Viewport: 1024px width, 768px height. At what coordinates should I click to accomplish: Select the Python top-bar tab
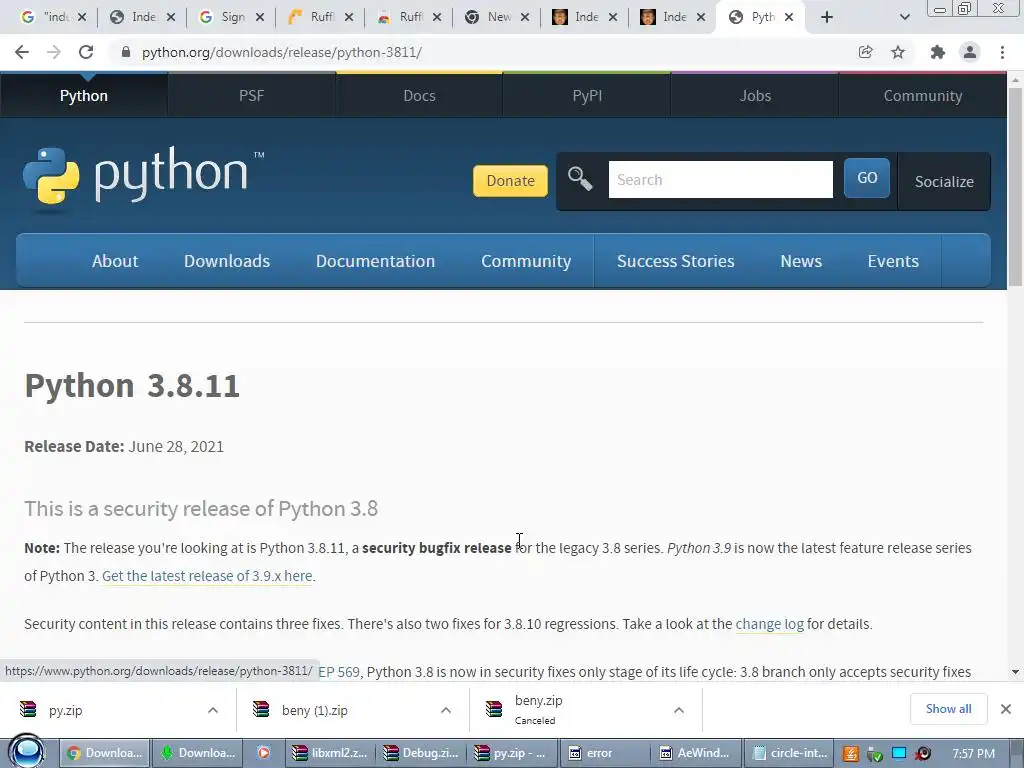[x=84, y=95]
